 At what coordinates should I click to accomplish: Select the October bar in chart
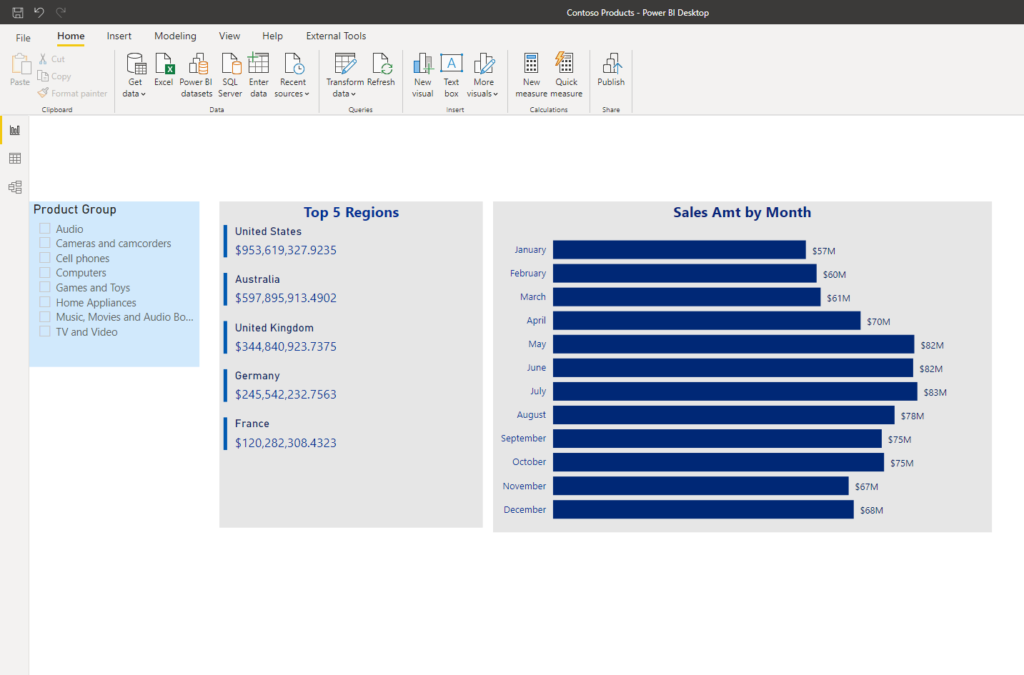[x=718, y=462]
